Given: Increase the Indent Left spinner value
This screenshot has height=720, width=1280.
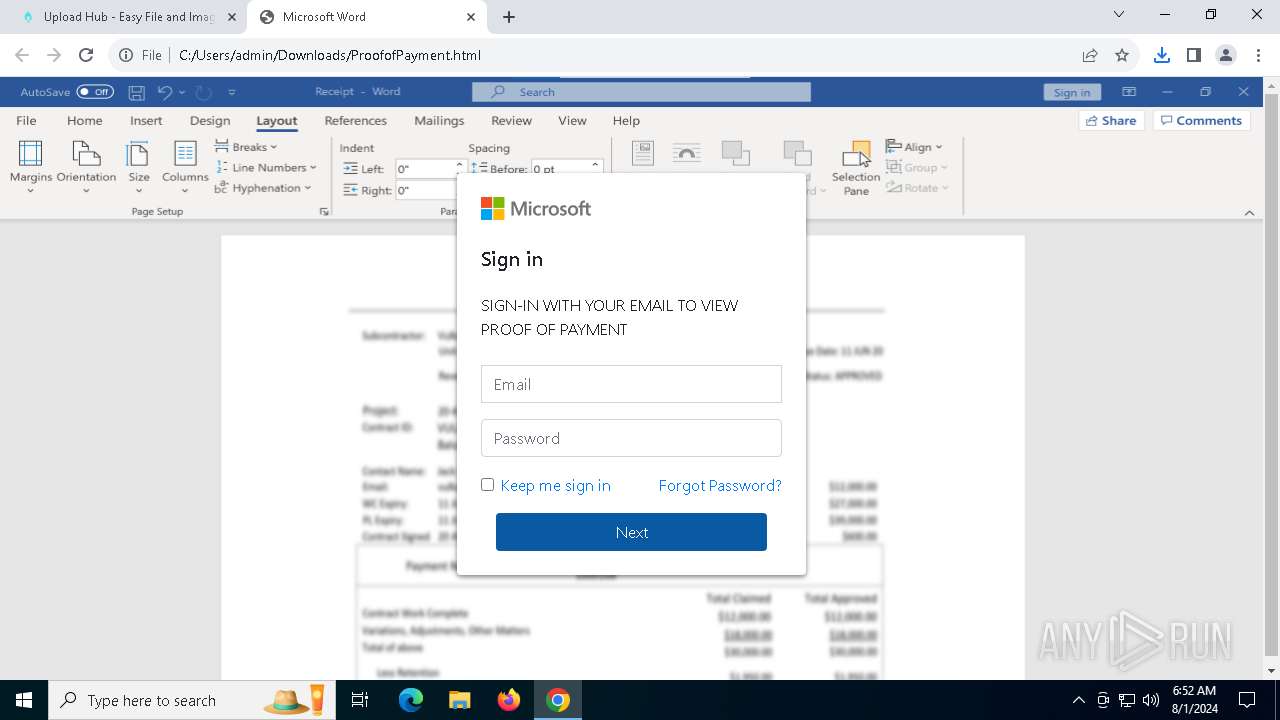Looking at the screenshot, I should tap(460, 165).
